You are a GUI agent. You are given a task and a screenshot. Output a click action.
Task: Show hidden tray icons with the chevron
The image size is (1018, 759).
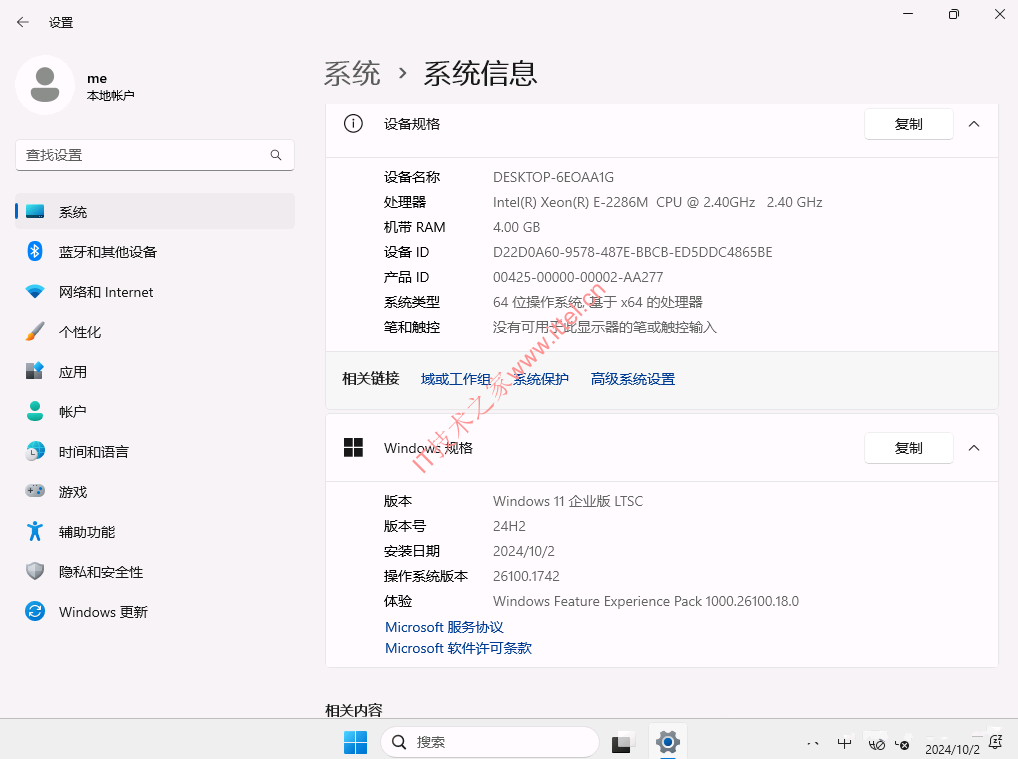coord(812,744)
